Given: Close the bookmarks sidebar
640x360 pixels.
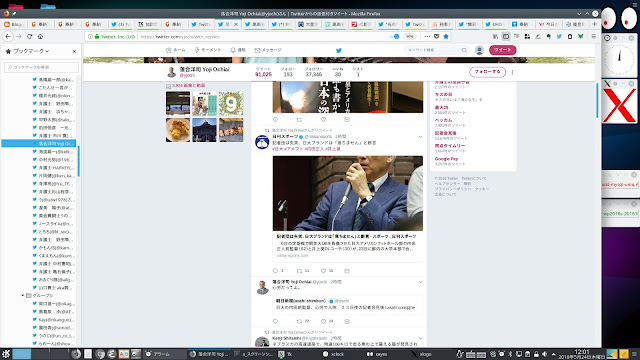Looking at the screenshot, I should tap(74, 51).
